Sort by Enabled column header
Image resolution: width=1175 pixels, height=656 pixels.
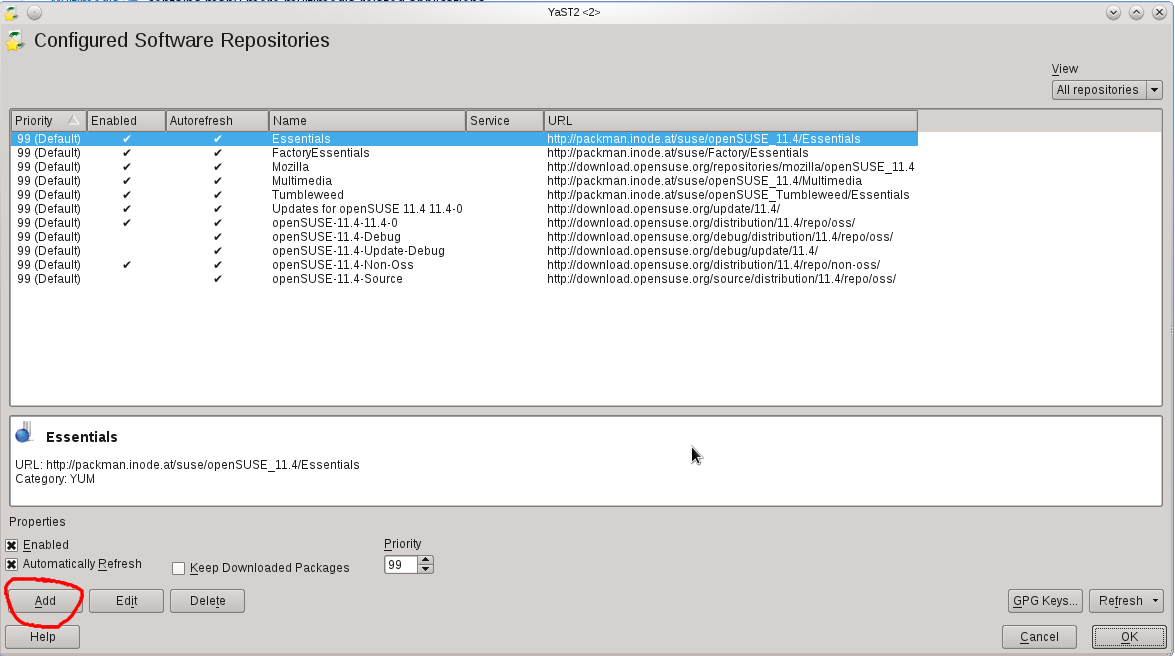[x=126, y=121]
